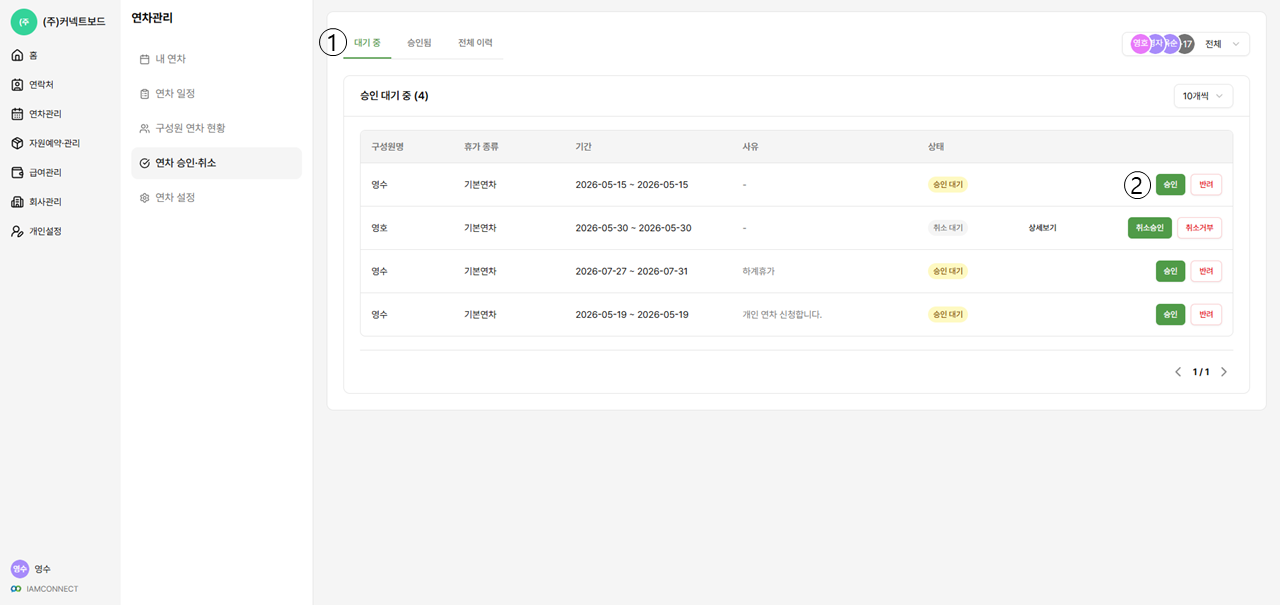This screenshot has height=605, width=1280.
Task: Click the 내 연차 calendar icon
Action: [145, 59]
